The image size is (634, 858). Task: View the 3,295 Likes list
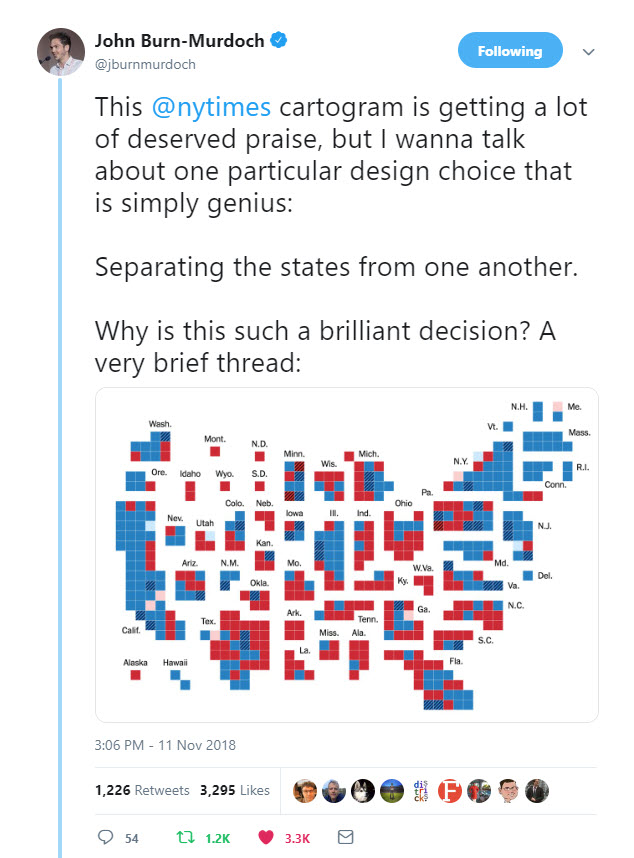coord(235,790)
